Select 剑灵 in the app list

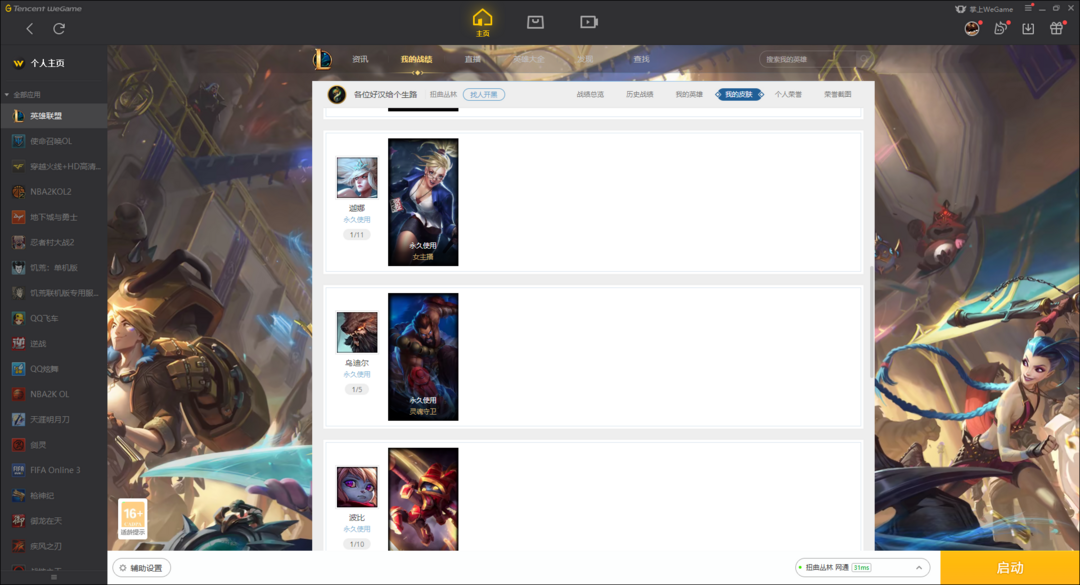coord(54,444)
